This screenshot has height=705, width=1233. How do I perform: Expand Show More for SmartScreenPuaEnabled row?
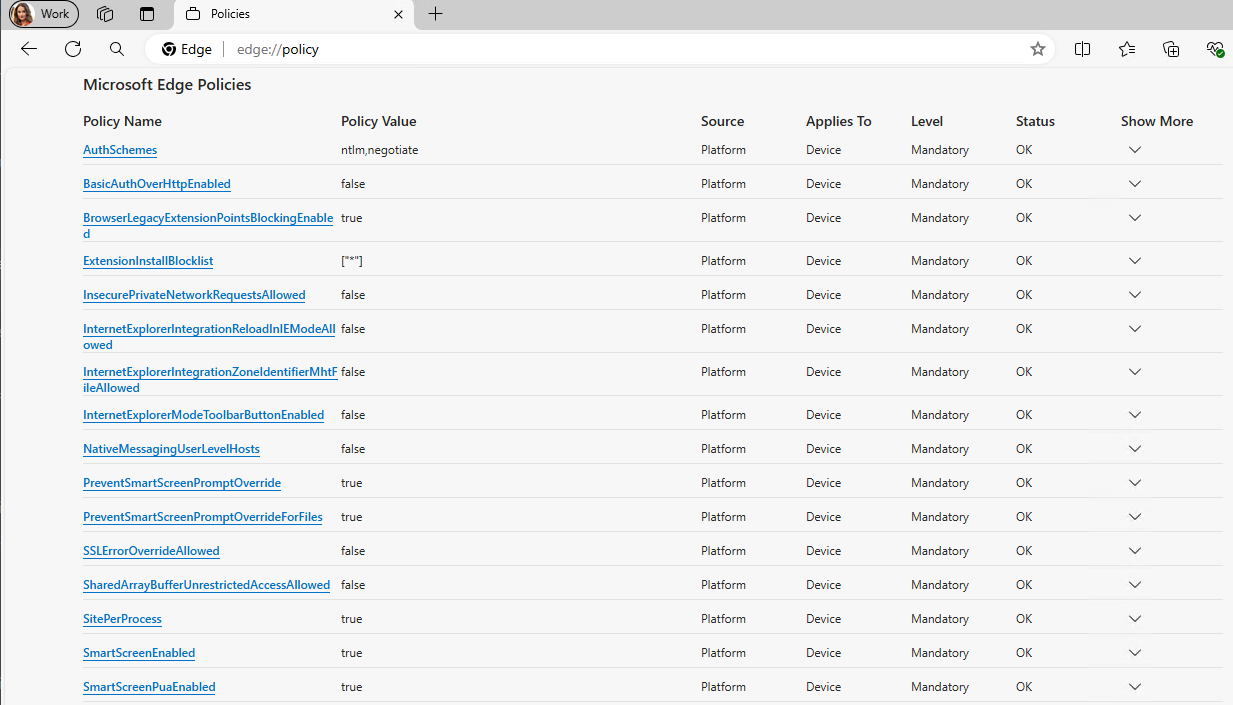point(1134,687)
